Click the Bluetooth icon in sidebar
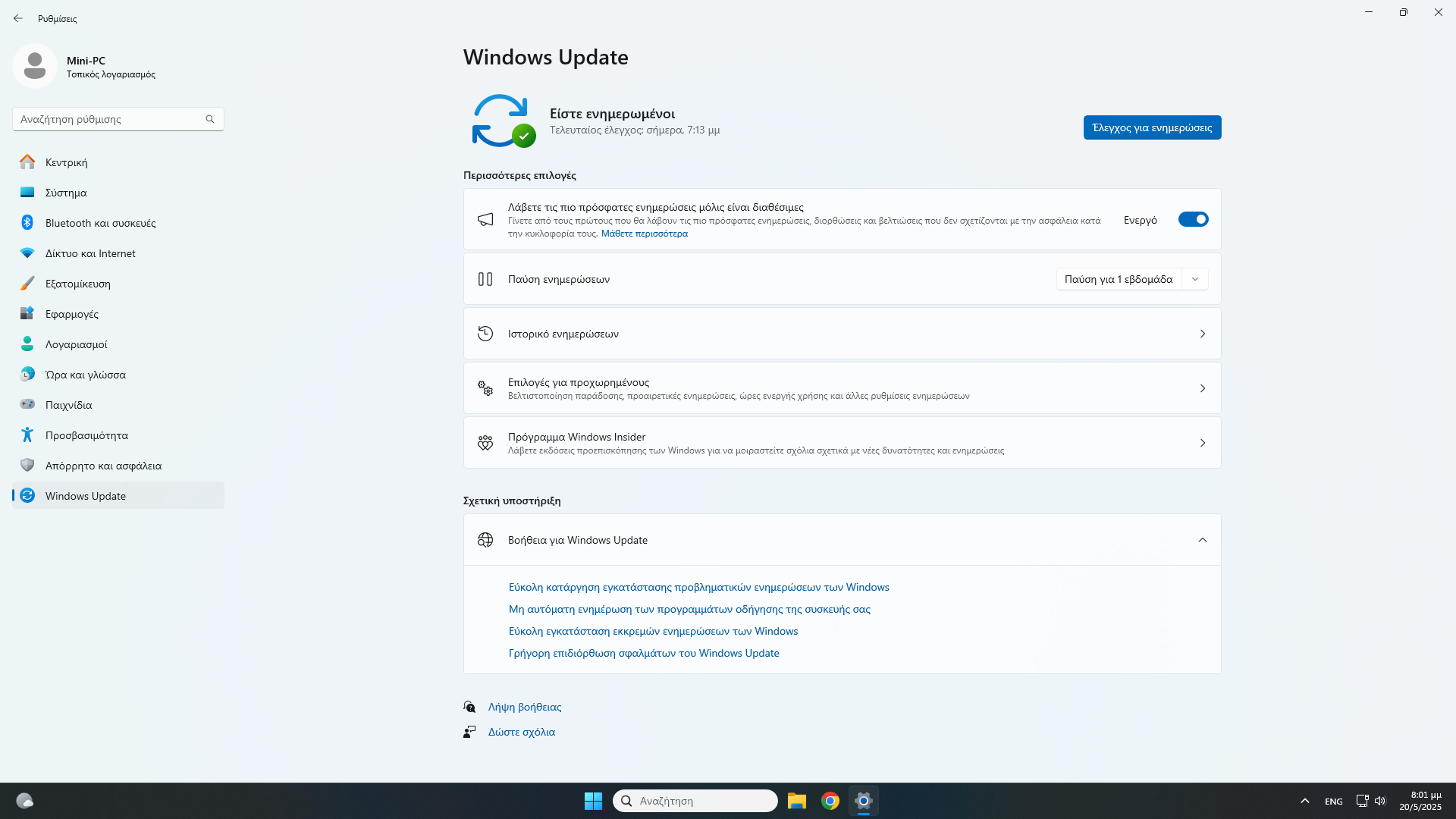1456x819 pixels. tap(27, 222)
